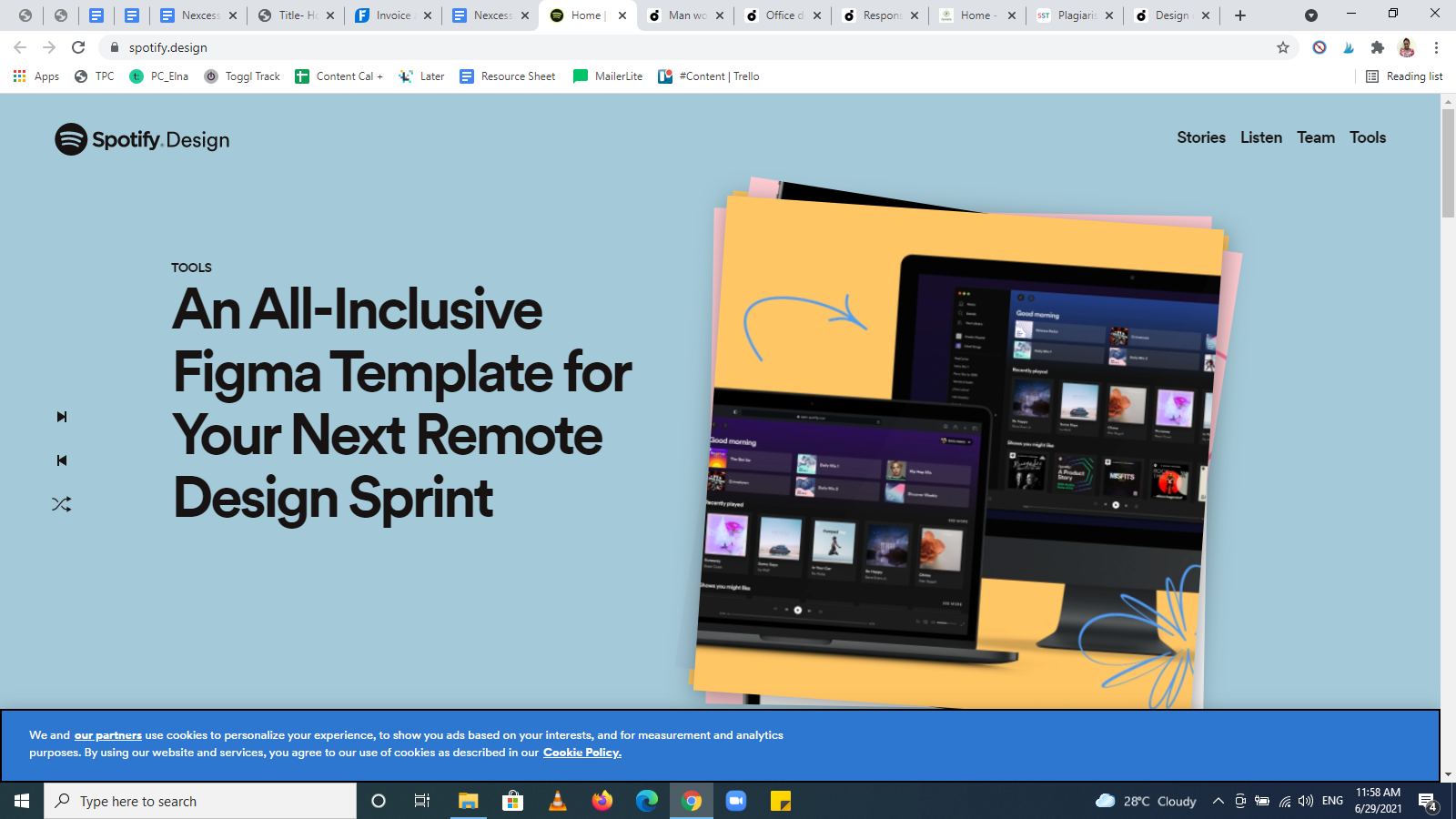1456x819 pixels.
Task: Open the Stories navigation link
Action: coord(1201,137)
